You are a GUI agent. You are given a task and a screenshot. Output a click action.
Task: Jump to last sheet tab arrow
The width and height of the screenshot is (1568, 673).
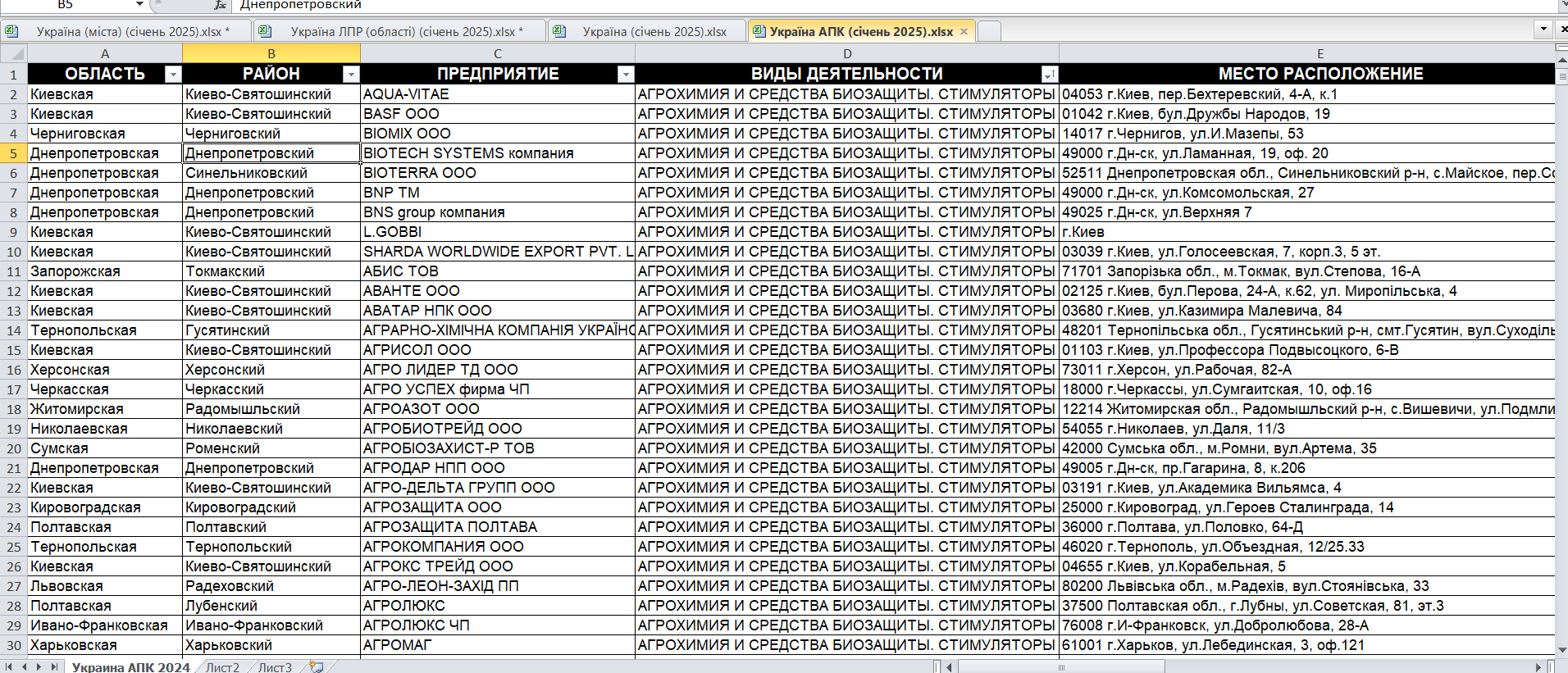[54, 667]
